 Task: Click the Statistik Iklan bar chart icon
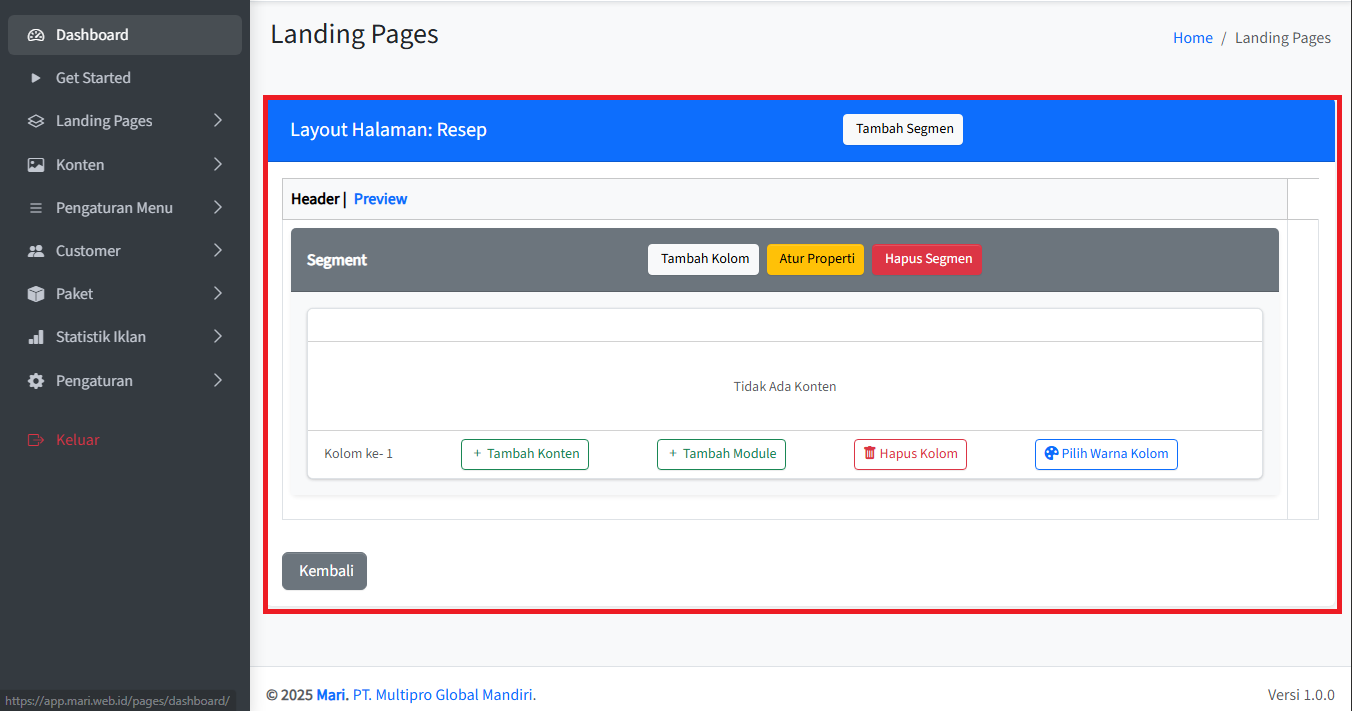click(x=36, y=337)
